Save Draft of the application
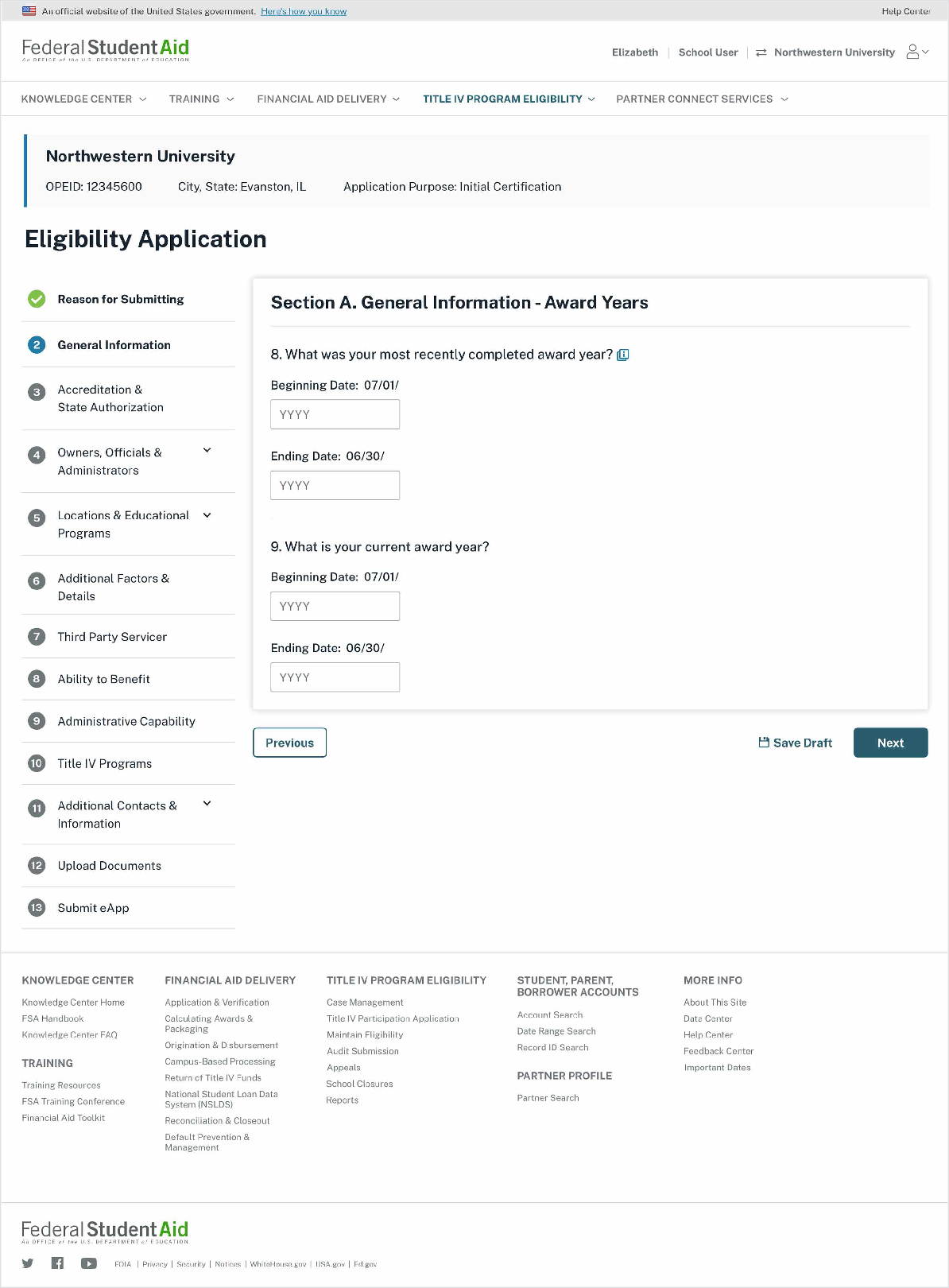This screenshot has width=949, height=1288. [x=795, y=743]
